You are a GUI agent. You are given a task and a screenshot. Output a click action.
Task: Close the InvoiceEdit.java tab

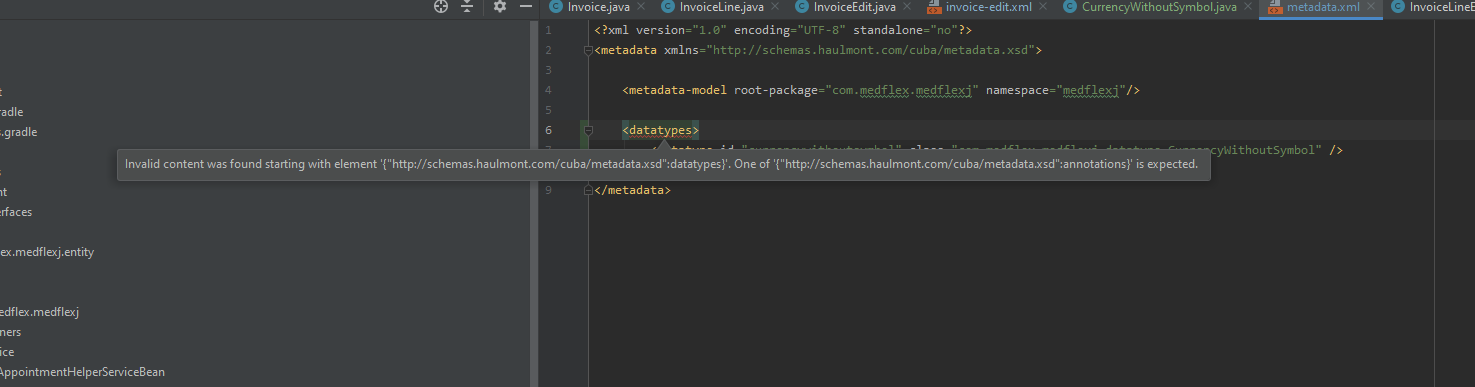coord(906,7)
